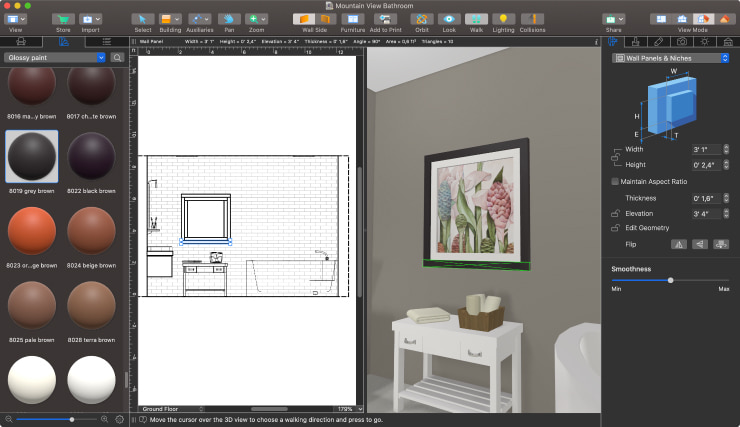Adjust the Smoothness slider
740x427 pixels.
[x=670, y=280]
